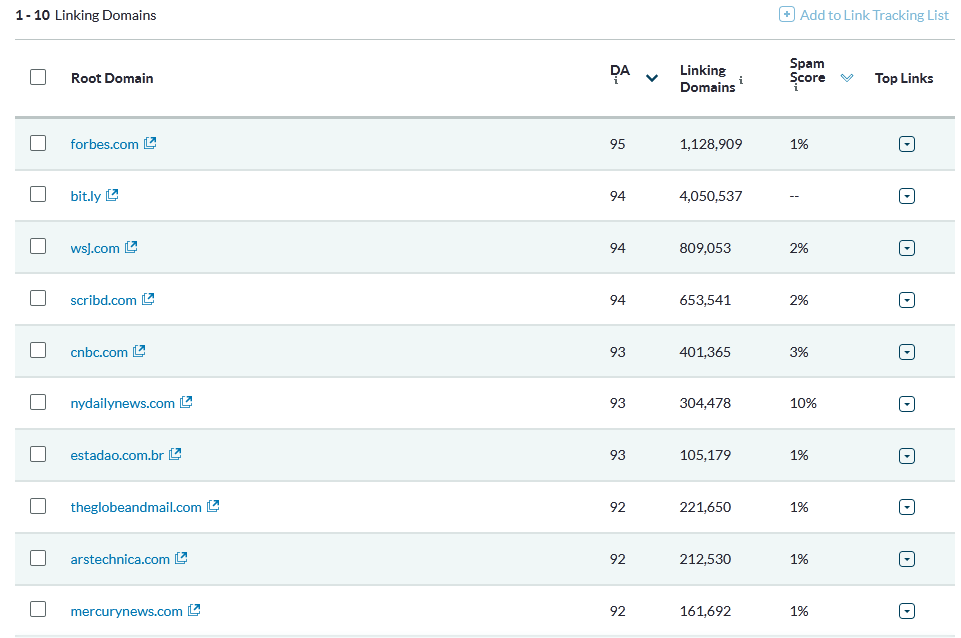961x638 pixels.
Task: Open the wsj.com domain link
Action: click(95, 248)
